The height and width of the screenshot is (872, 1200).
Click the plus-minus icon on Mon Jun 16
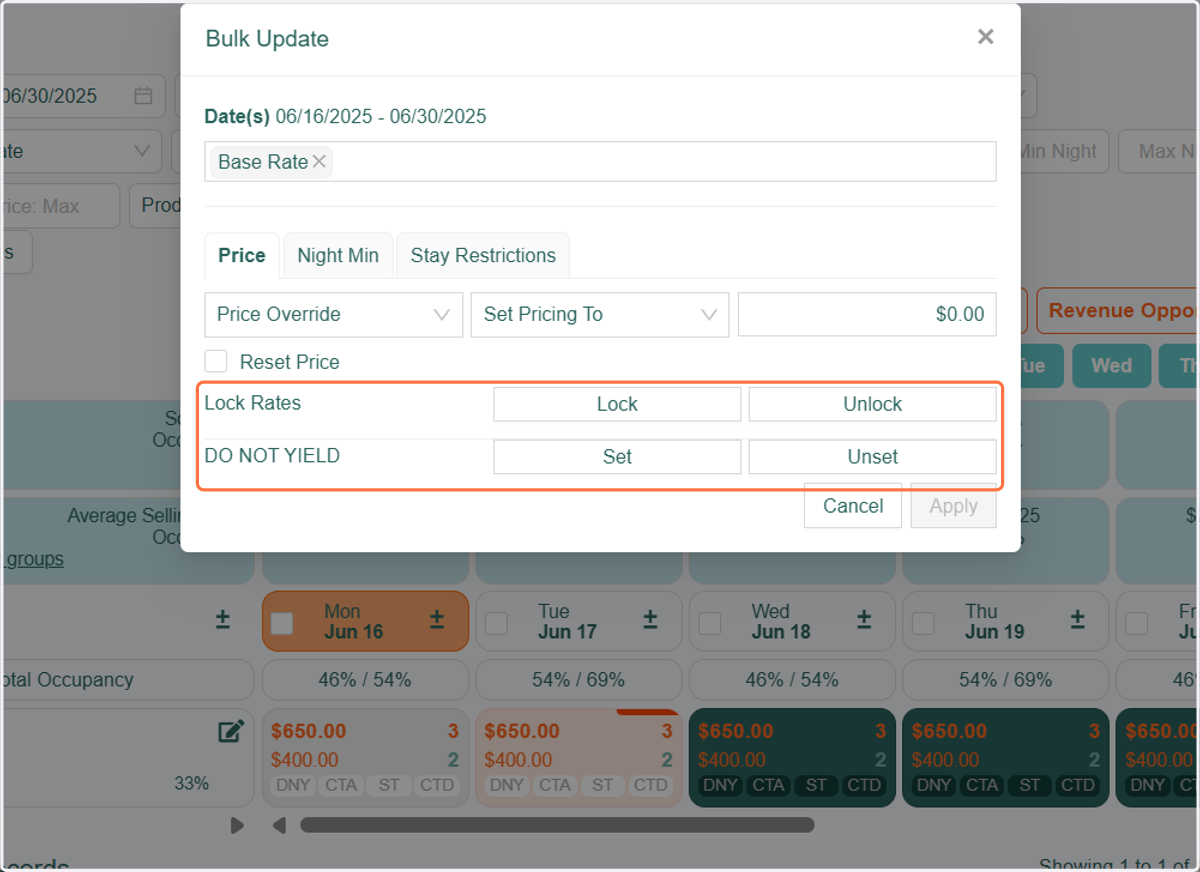(437, 620)
